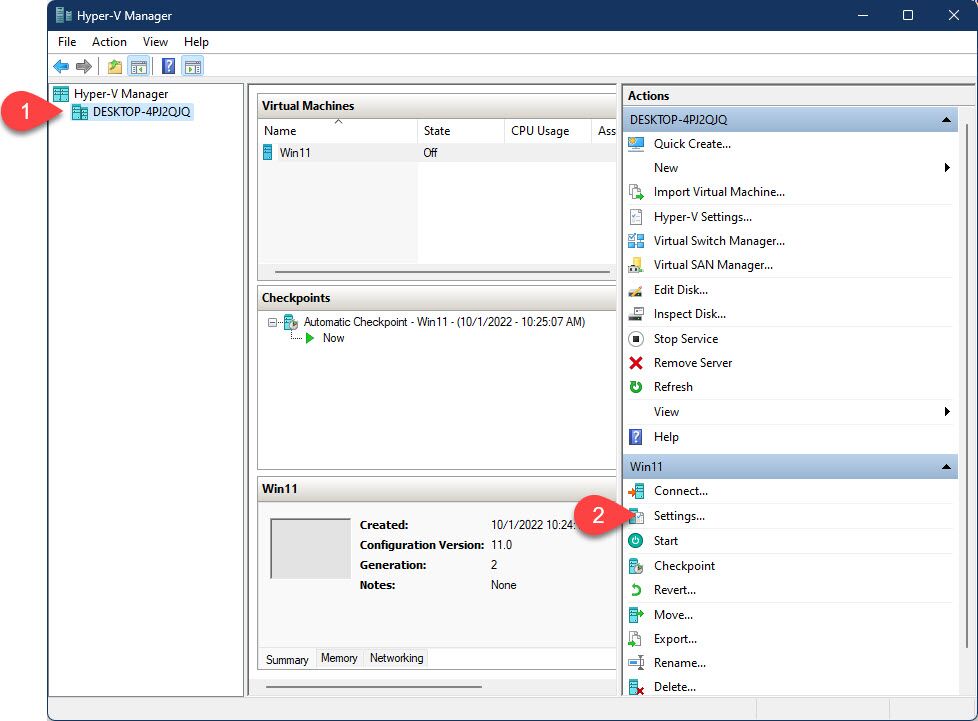The width and height of the screenshot is (978, 721).
Task: Switch to the Memory tab
Action: click(339, 658)
